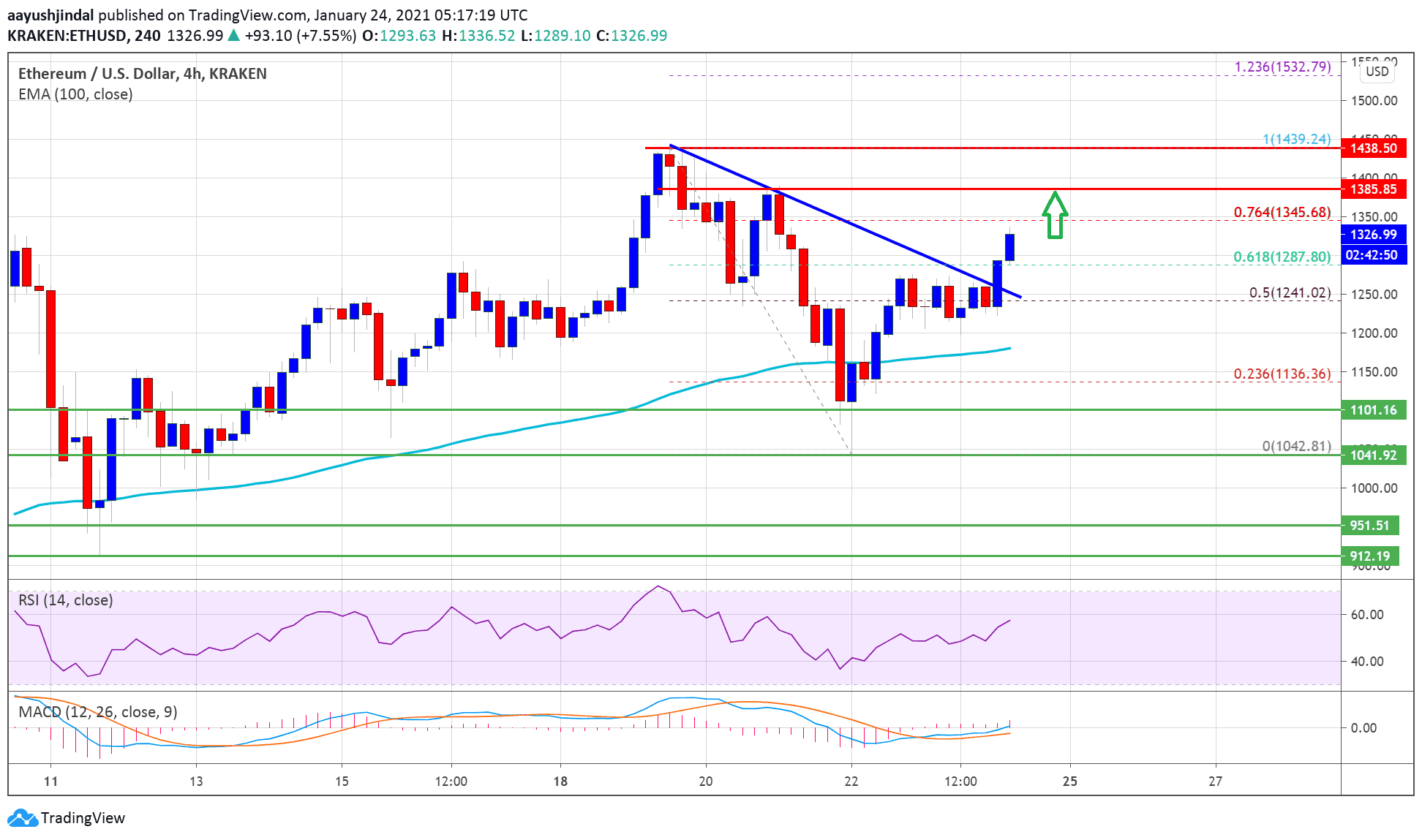1422x840 pixels.
Task: Click the RSI 40.00 scale value
Action: click(x=1367, y=662)
